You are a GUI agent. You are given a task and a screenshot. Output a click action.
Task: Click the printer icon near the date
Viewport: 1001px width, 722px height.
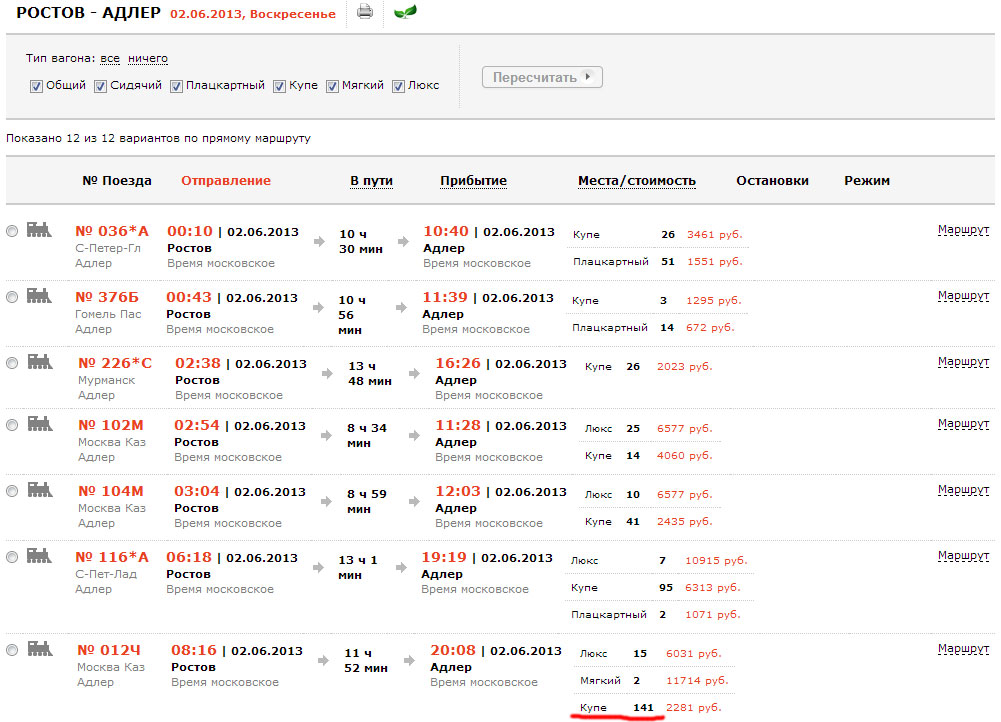[365, 13]
